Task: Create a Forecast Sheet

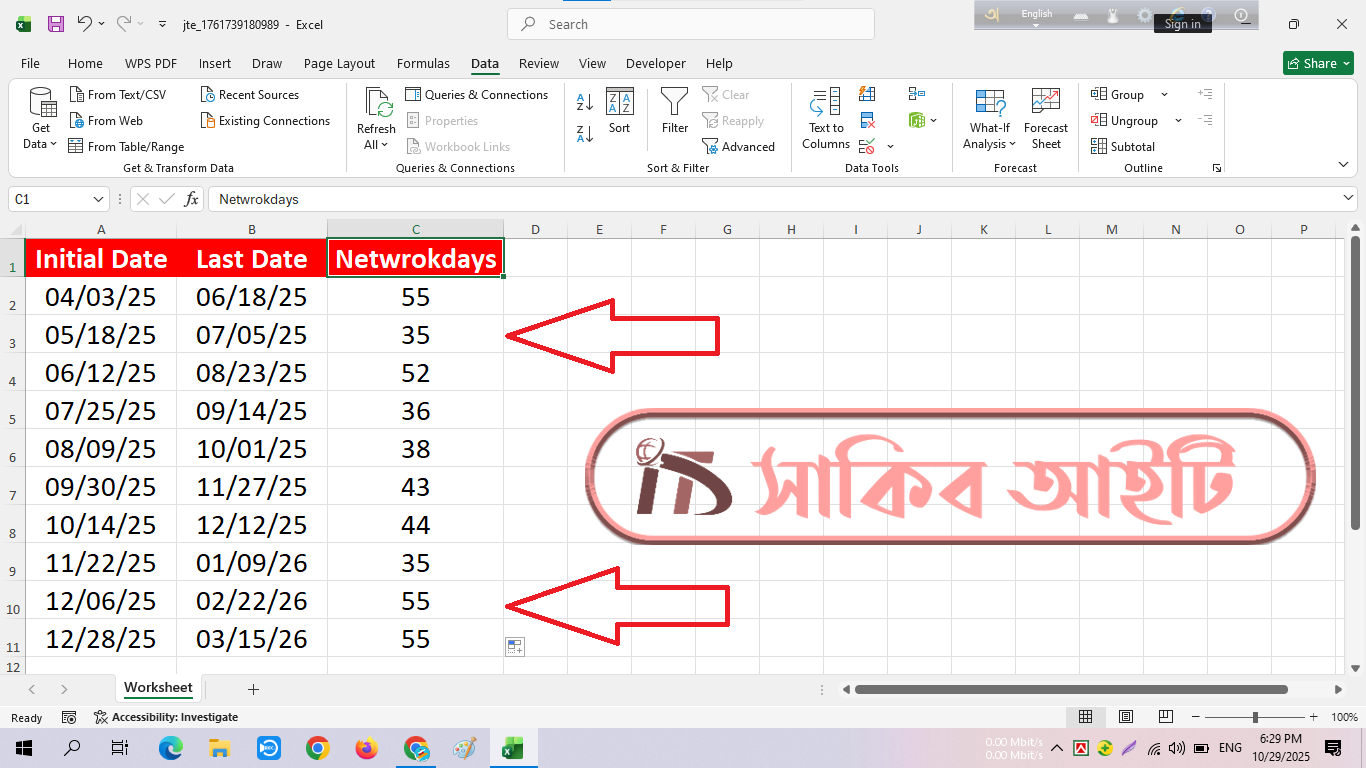Action: point(1046,119)
